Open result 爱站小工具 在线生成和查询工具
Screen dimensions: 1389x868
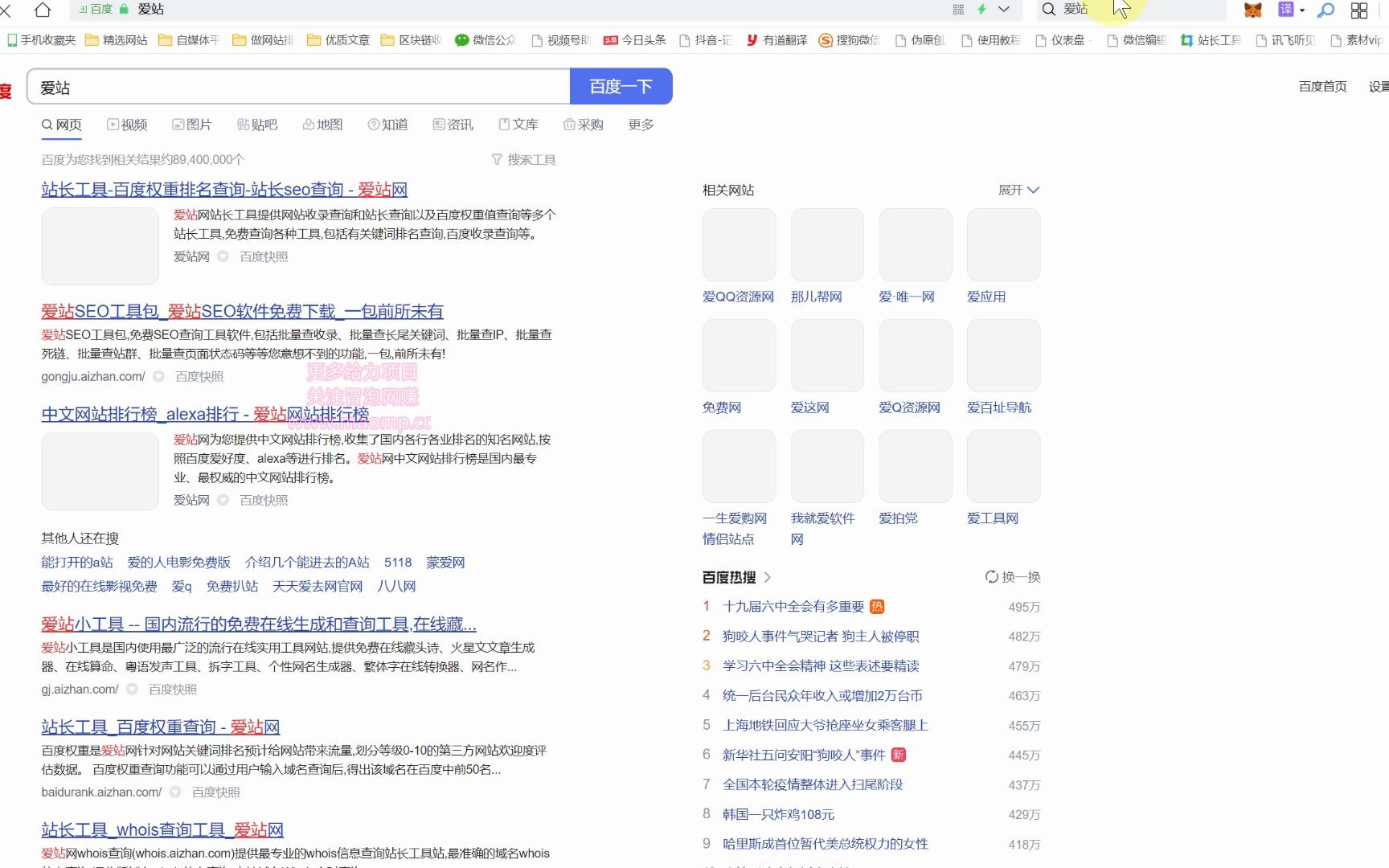[259, 624]
